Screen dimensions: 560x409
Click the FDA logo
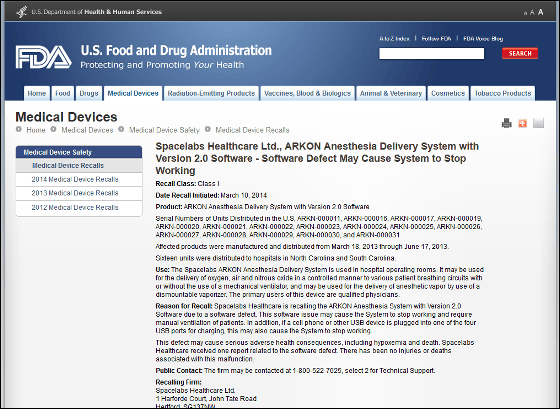coord(44,57)
